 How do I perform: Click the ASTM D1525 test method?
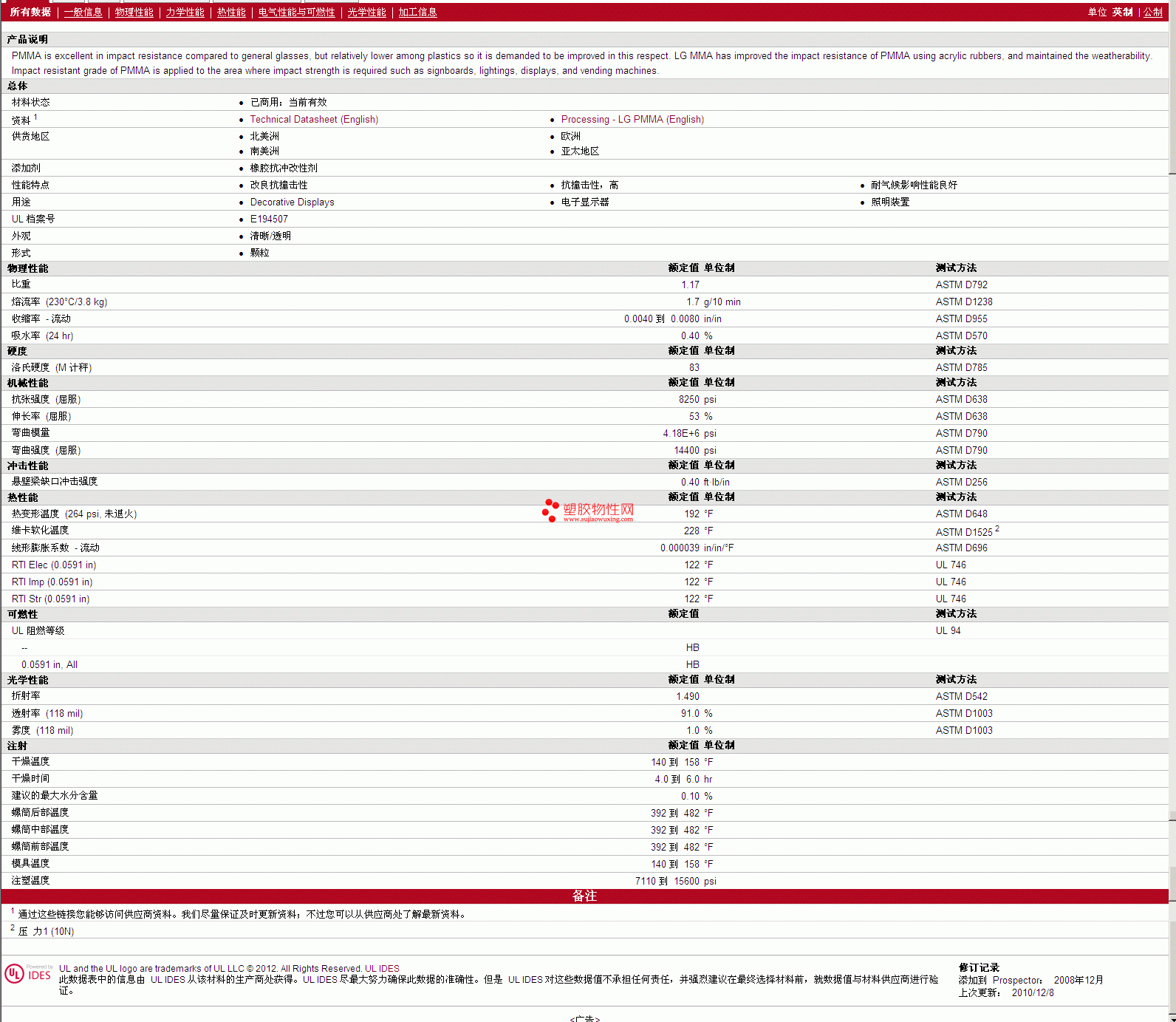pos(964,532)
